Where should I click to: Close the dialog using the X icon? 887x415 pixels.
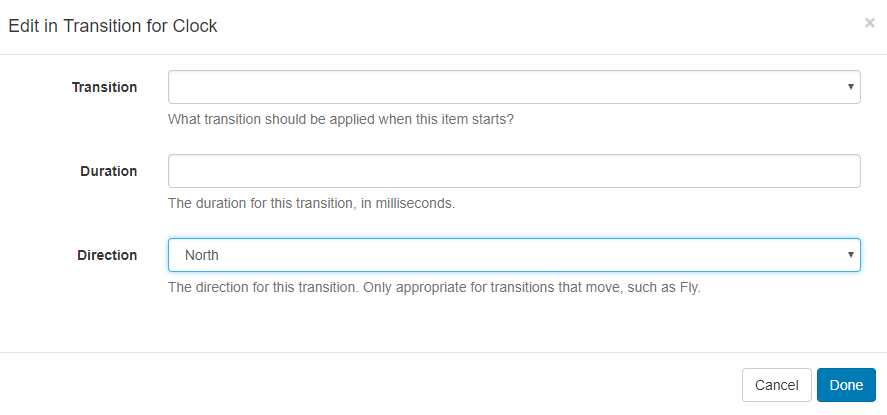[x=869, y=23]
